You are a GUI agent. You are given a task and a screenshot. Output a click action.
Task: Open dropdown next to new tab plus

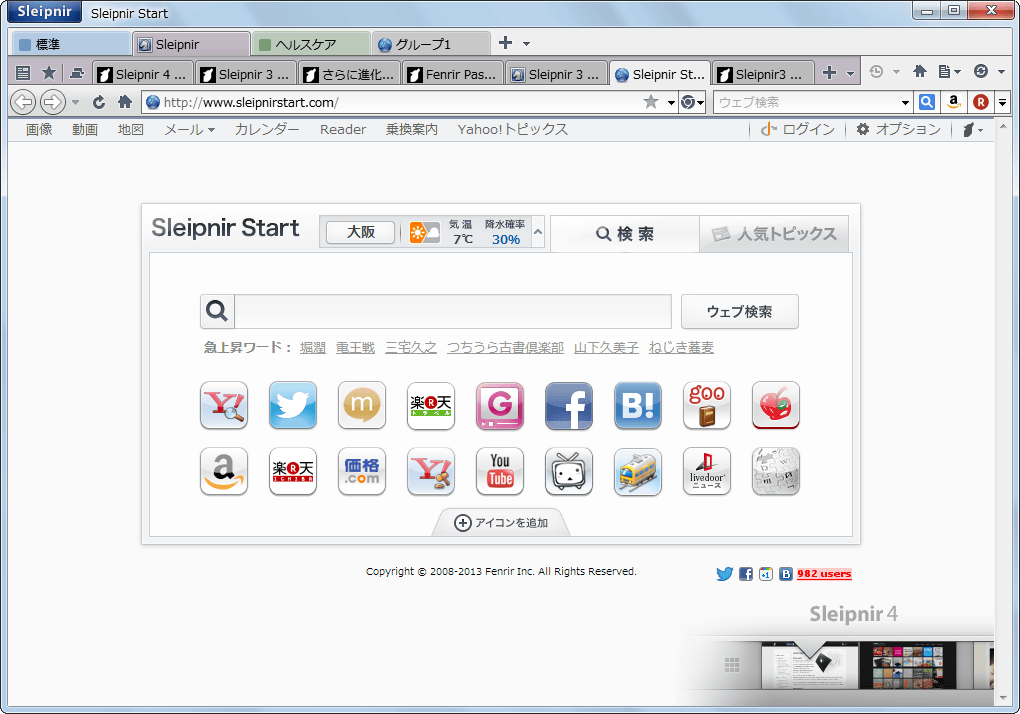pyautogui.click(x=850, y=74)
